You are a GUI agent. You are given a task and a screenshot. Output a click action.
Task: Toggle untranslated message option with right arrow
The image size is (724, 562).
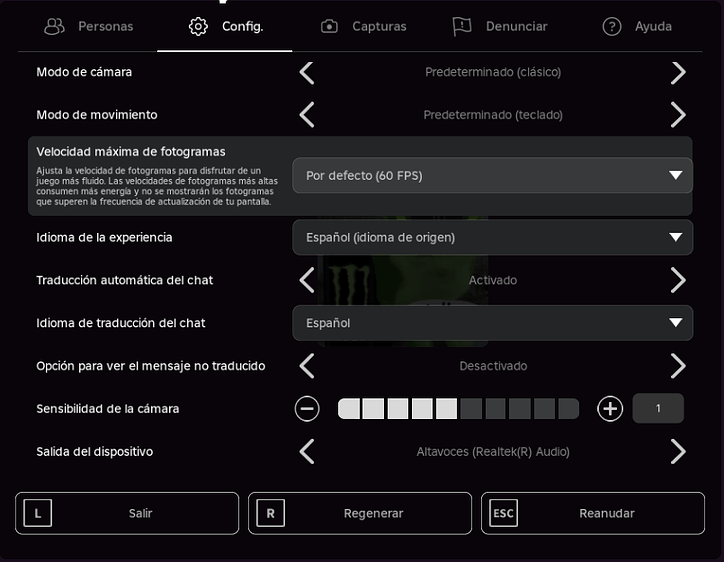(x=678, y=366)
